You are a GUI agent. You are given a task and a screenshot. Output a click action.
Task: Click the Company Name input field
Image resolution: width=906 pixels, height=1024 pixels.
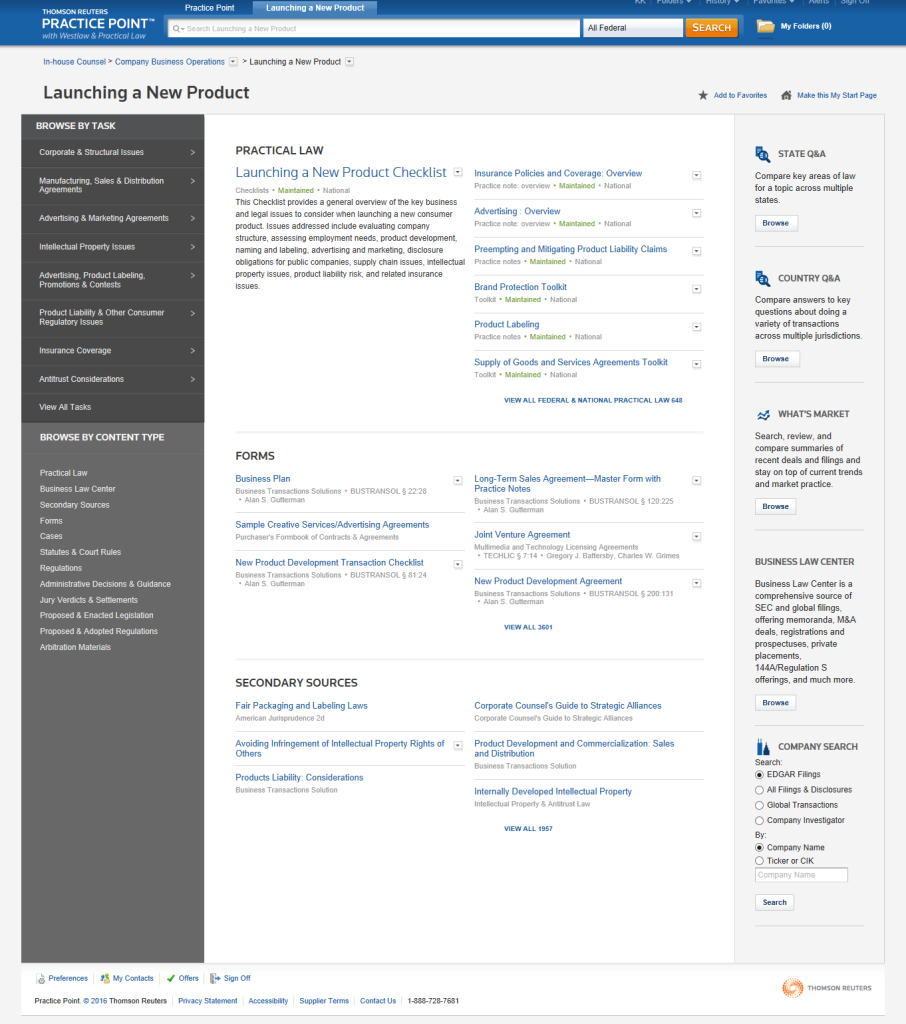tap(801, 875)
